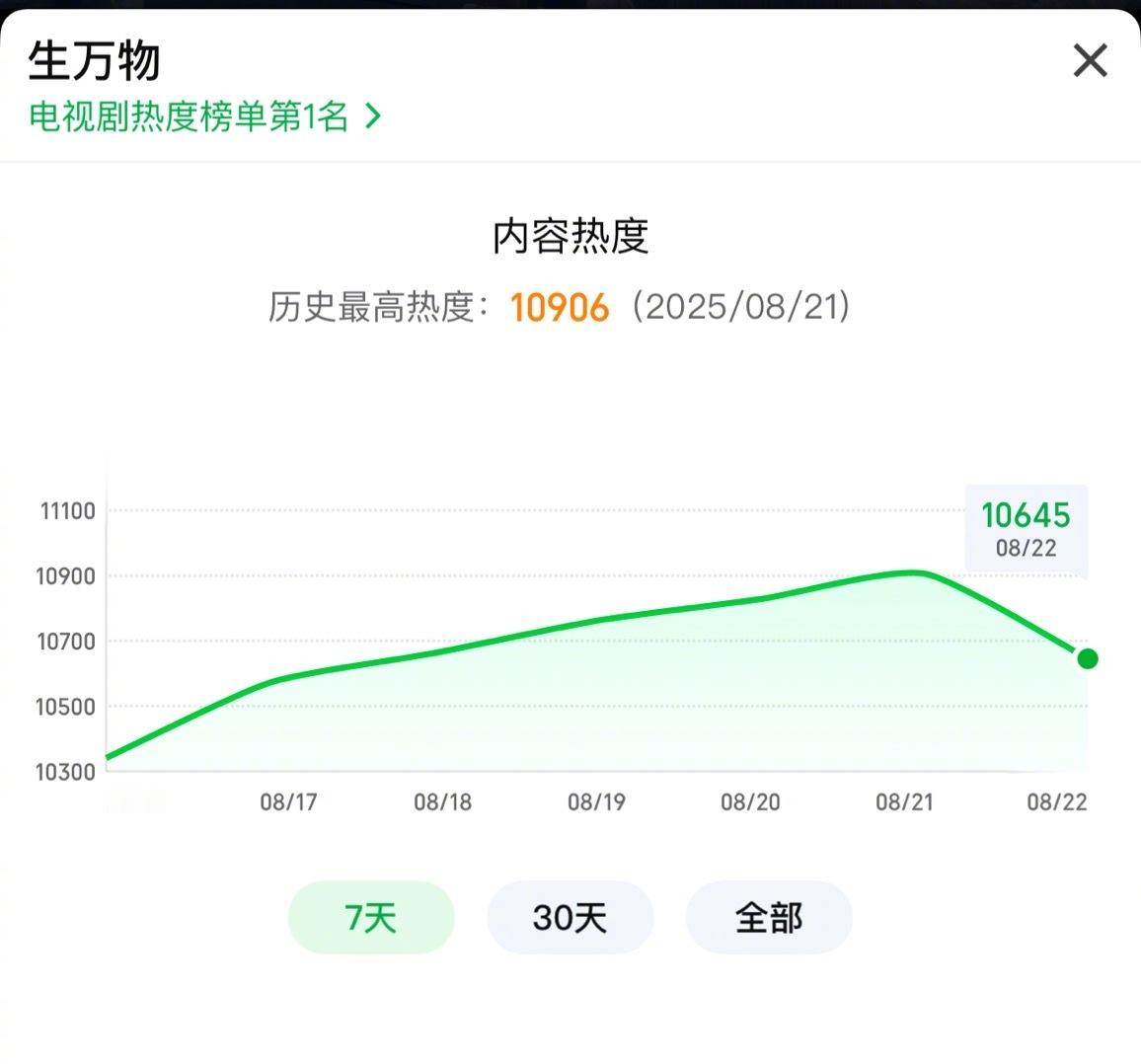Click the 08/17 x-axis label

[289, 802]
